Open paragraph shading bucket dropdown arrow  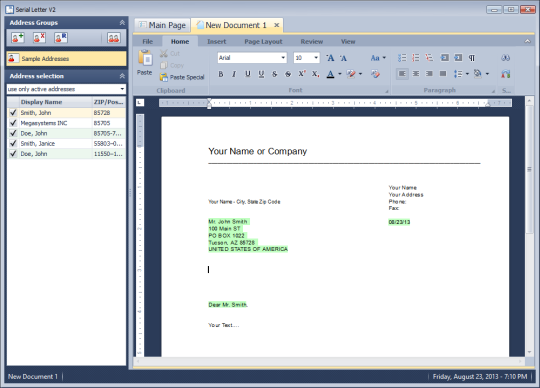487,74
